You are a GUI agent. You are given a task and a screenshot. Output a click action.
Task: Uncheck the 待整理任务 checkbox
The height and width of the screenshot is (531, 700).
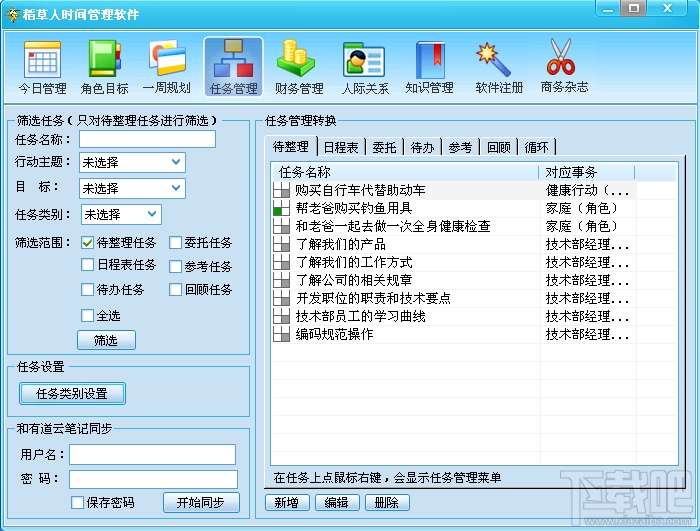[x=88, y=243]
